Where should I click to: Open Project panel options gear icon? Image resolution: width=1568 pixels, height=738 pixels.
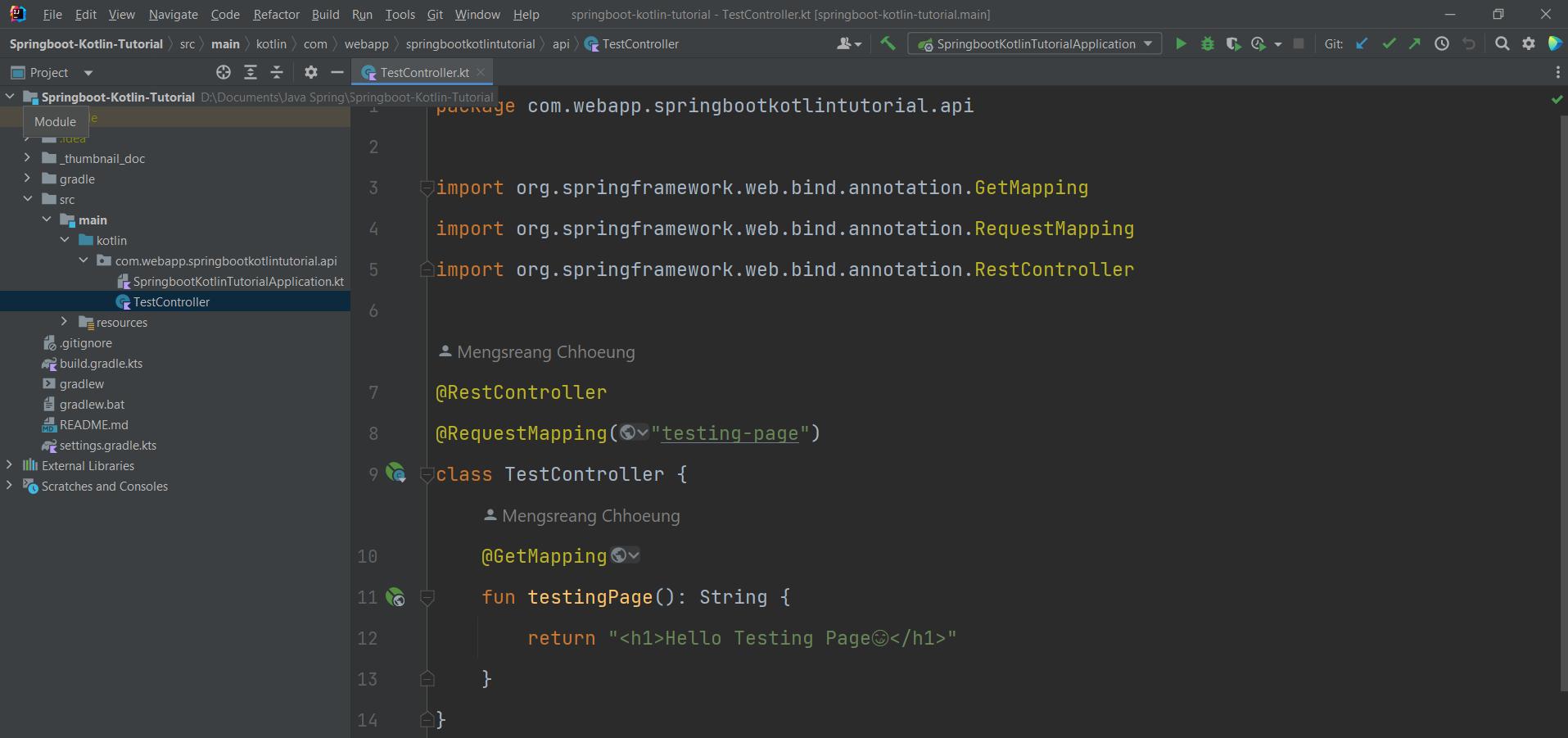[310, 72]
